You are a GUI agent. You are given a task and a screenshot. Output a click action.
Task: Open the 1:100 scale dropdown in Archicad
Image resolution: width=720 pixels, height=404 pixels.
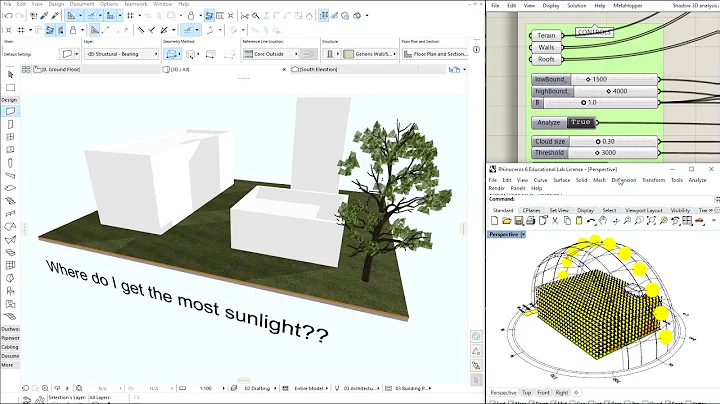click(208, 388)
